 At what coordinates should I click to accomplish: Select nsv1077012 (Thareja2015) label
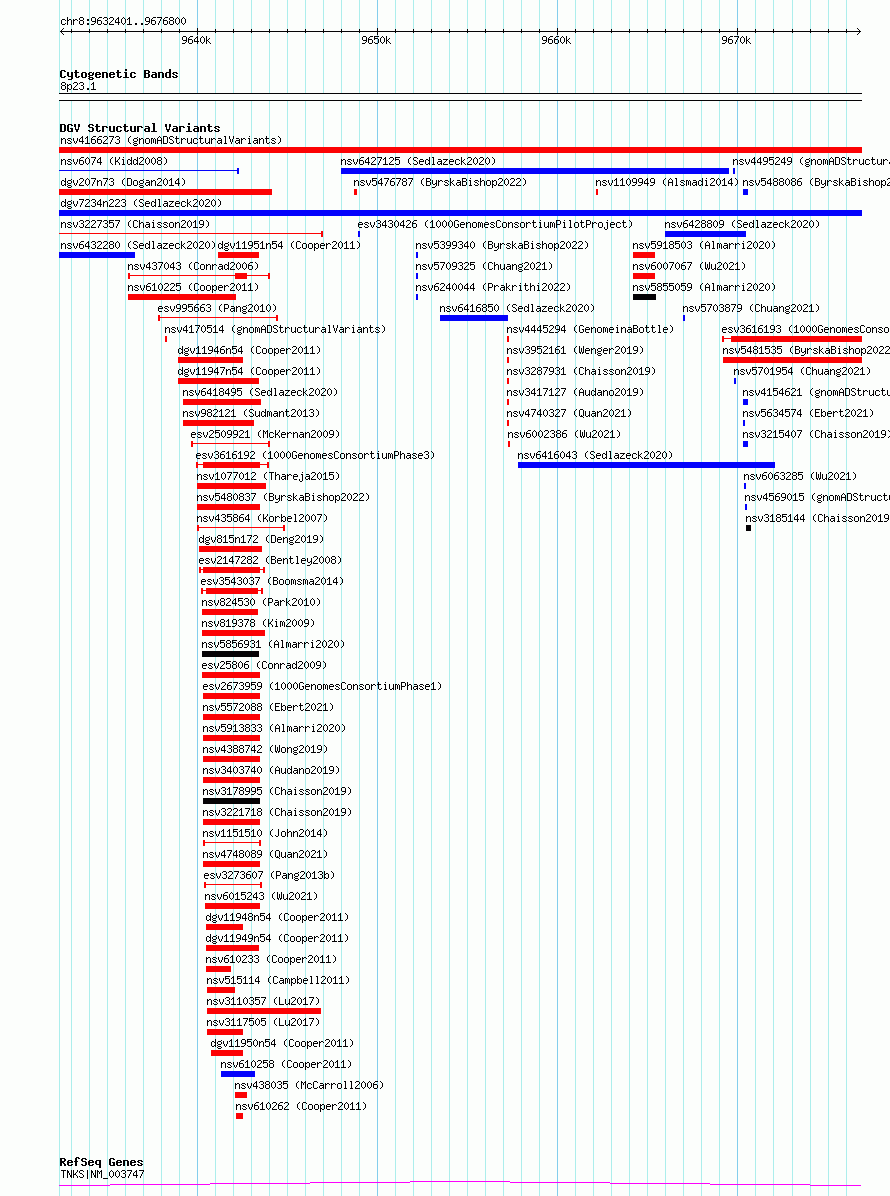pos(268,477)
